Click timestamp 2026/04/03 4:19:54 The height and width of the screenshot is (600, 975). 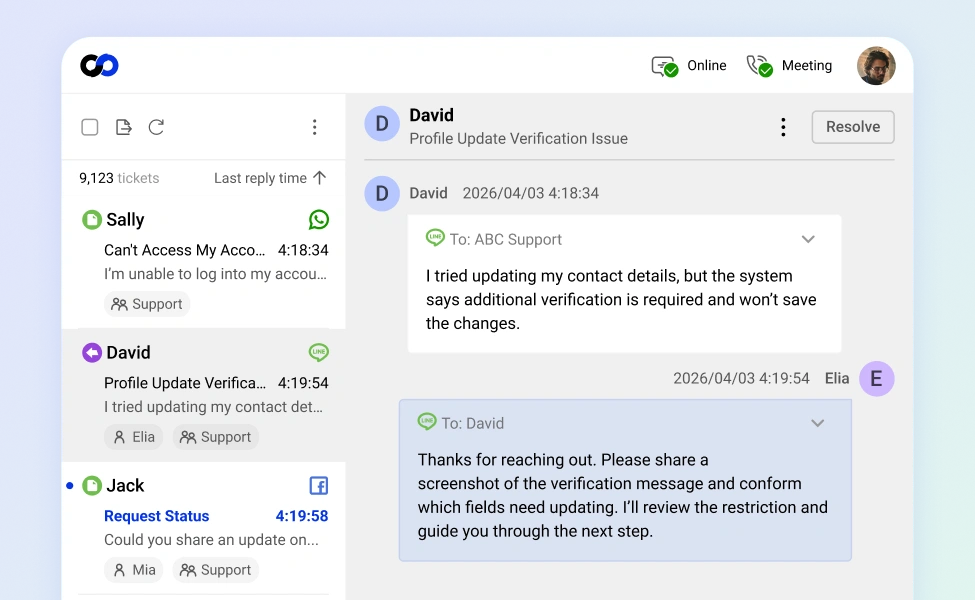tap(741, 379)
